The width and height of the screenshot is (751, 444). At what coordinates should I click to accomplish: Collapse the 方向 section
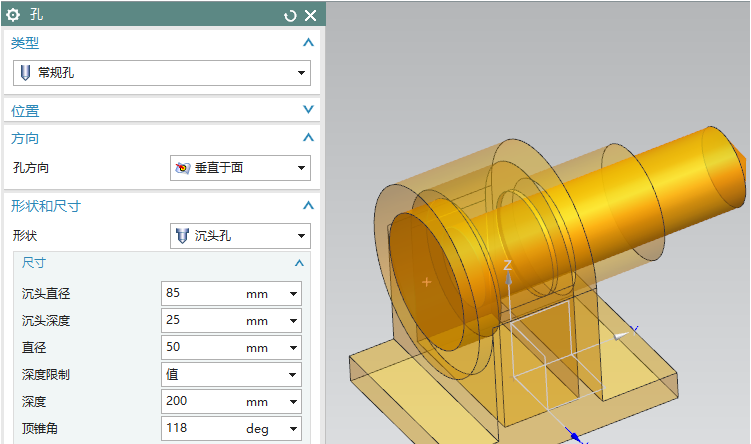[x=308, y=138]
